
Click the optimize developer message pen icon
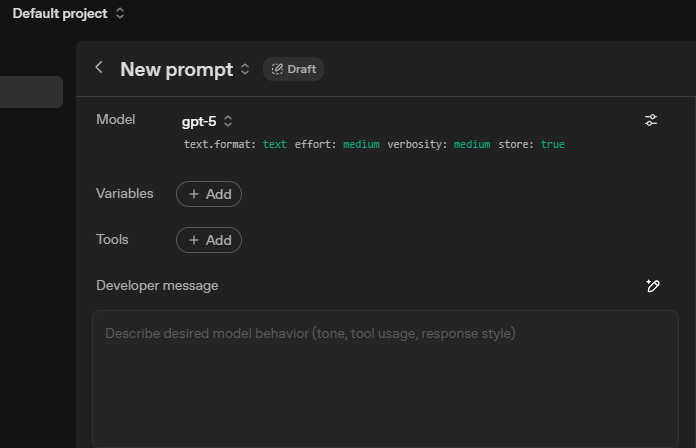click(x=652, y=286)
